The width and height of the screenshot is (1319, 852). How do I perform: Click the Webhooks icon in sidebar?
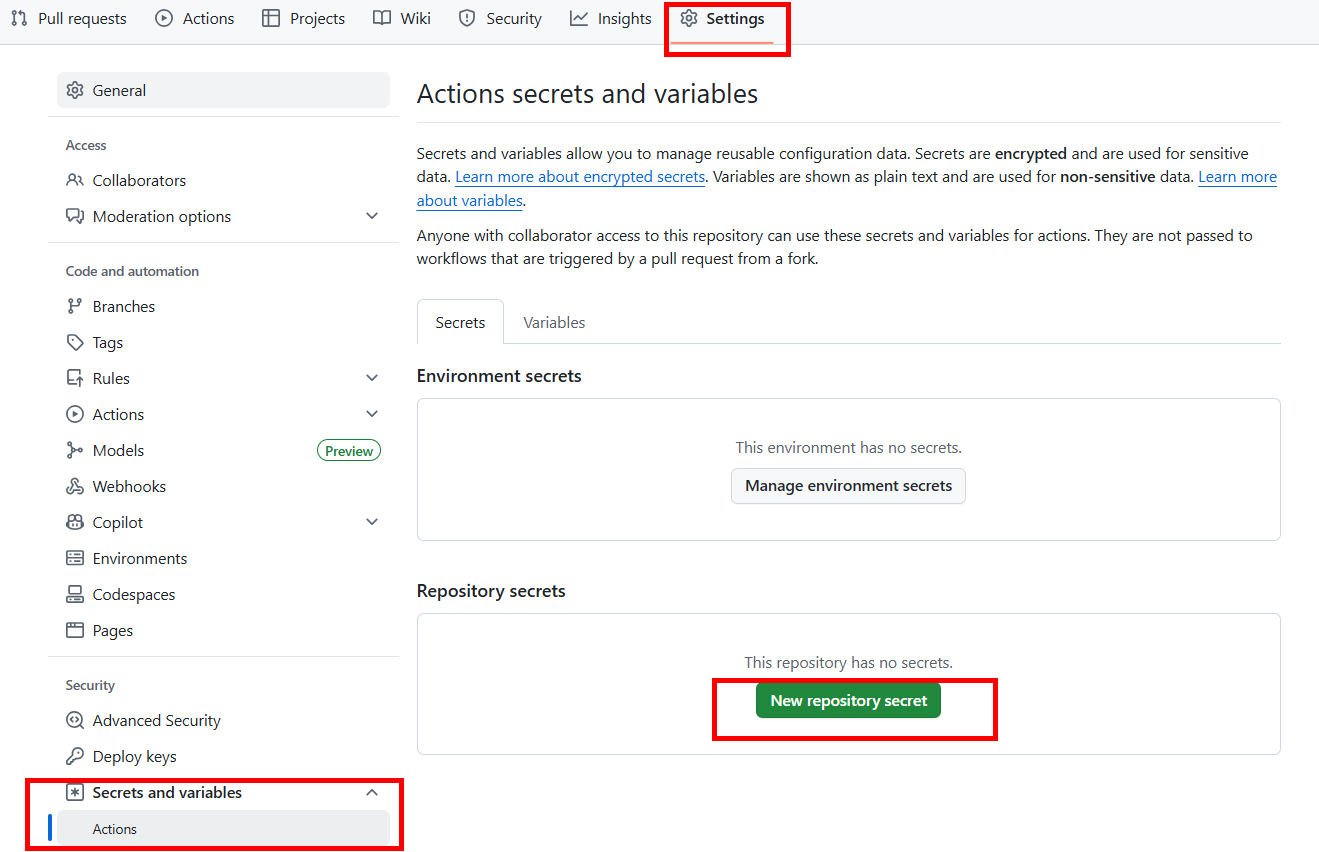coord(75,486)
